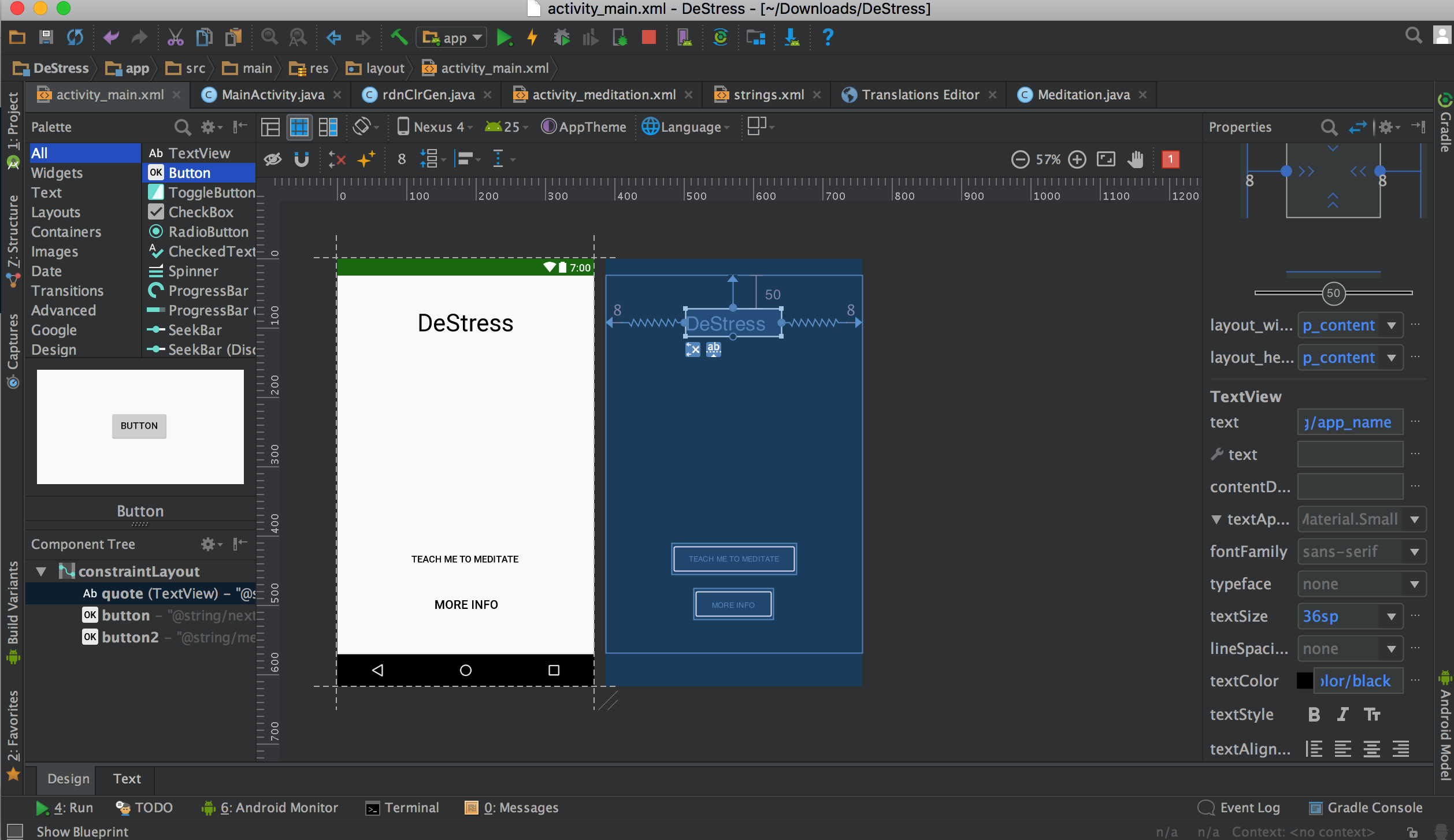Click the red Stop icon in toolbar
The height and width of the screenshot is (840, 1454).
[x=649, y=38]
